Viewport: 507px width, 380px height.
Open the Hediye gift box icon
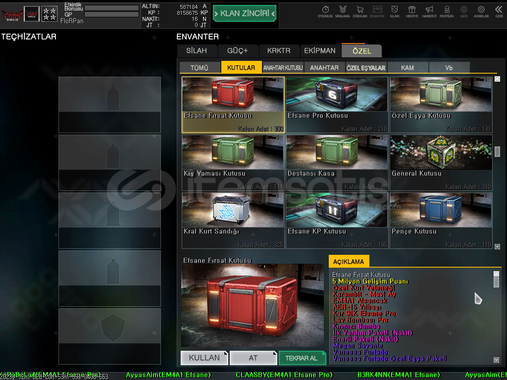pyautogui.click(x=412, y=11)
